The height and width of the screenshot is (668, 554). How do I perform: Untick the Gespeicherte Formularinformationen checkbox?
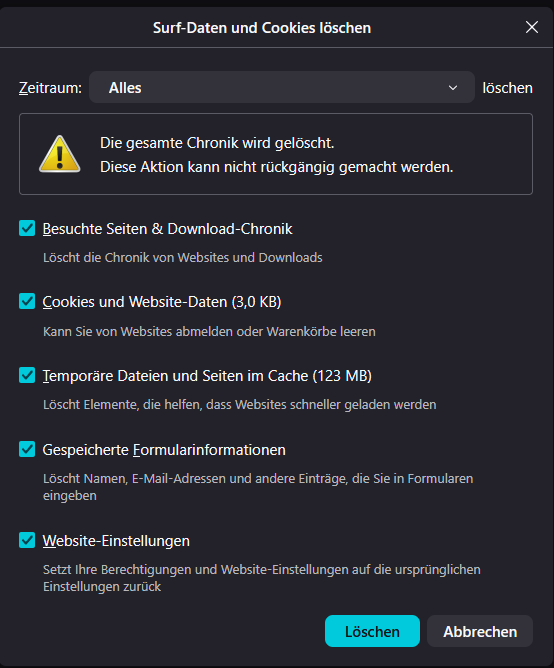[27, 449]
